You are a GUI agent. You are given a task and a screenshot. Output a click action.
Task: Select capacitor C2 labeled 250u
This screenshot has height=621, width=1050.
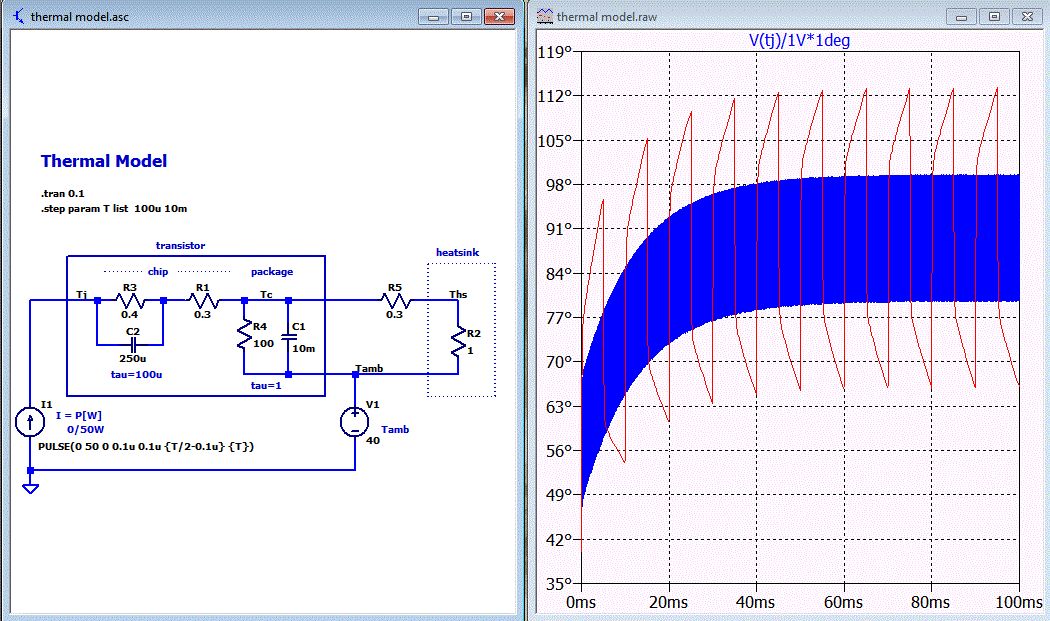[131, 345]
